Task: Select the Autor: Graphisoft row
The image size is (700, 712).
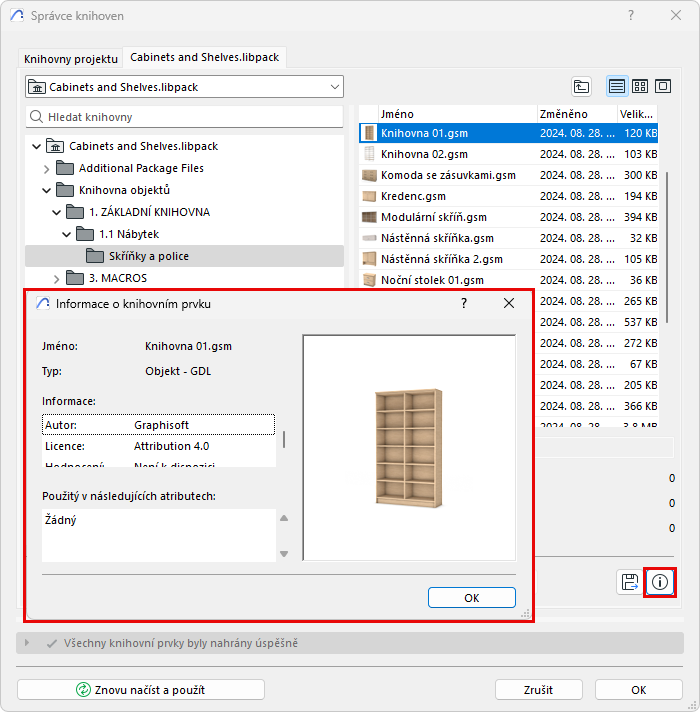Action: tap(158, 425)
